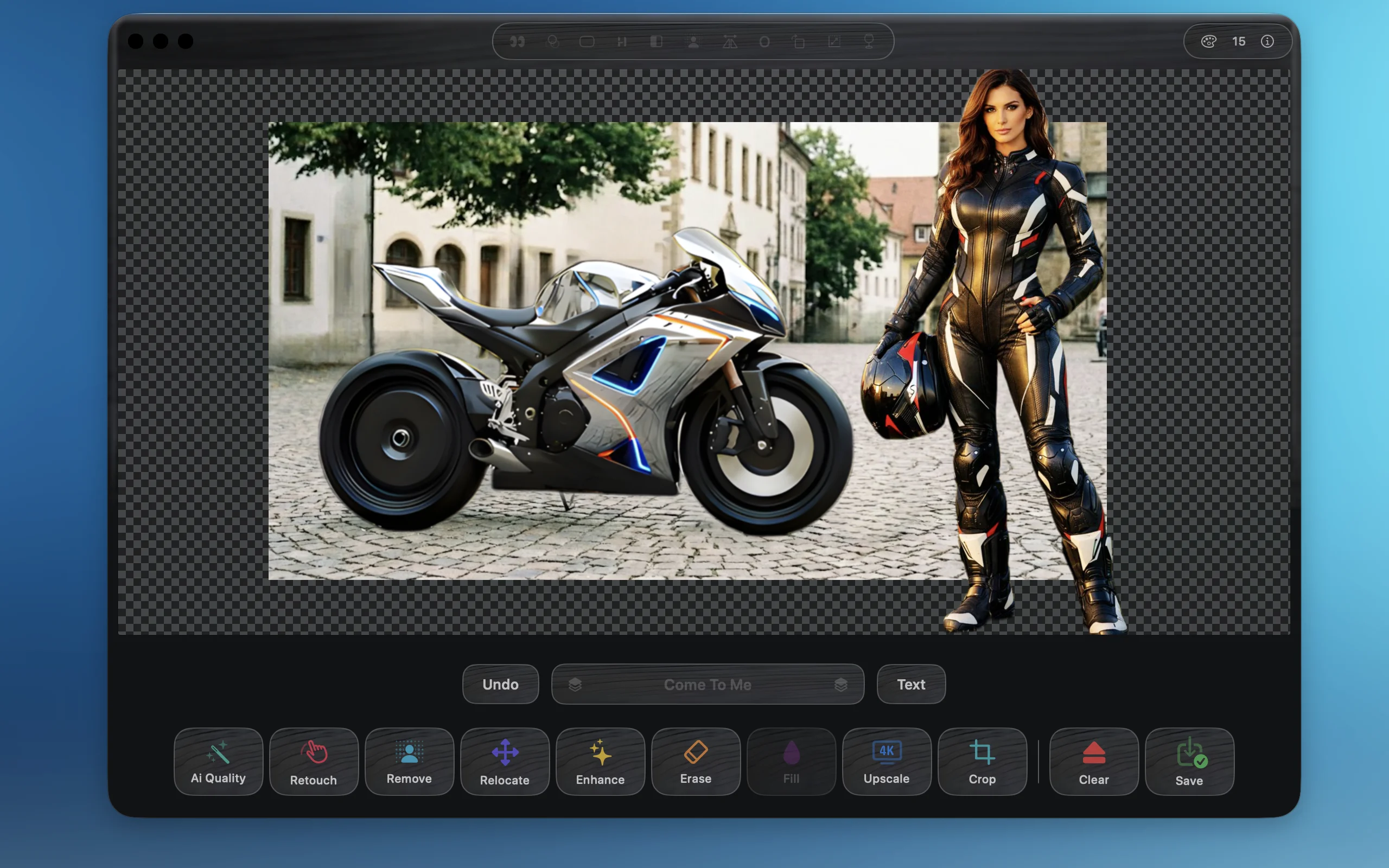Click the wine glass icon in toolbar
Image resolution: width=1389 pixels, height=868 pixels.
coord(869,41)
